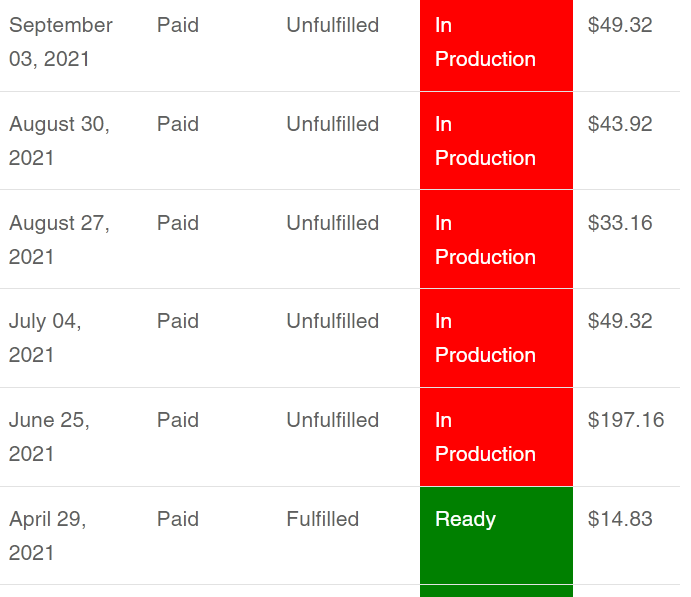
Task: Click the April 29, 2021 date cell
Action: click(48, 536)
